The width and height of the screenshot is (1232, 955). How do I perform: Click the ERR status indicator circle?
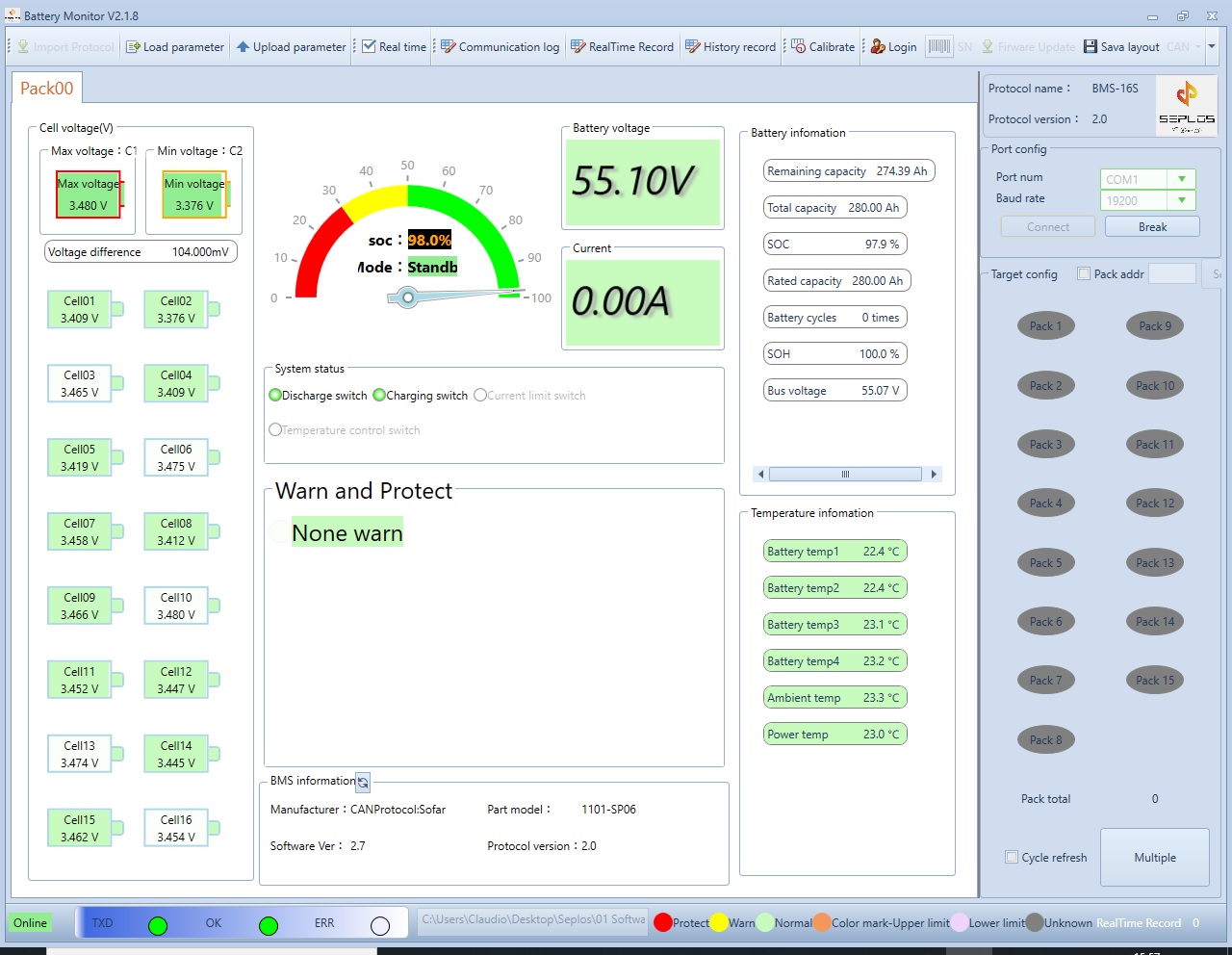coord(380,925)
